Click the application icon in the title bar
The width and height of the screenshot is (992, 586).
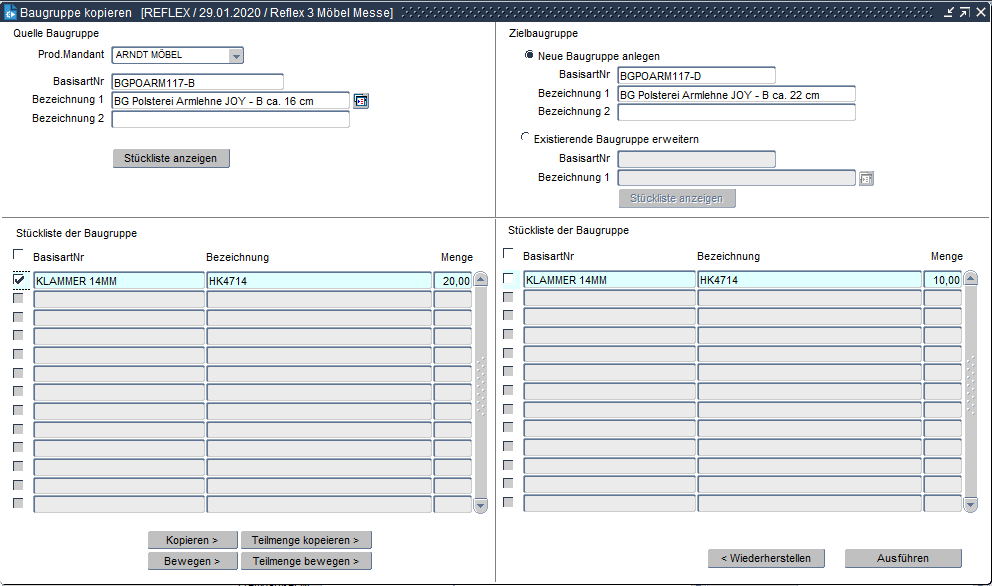tap(11, 12)
